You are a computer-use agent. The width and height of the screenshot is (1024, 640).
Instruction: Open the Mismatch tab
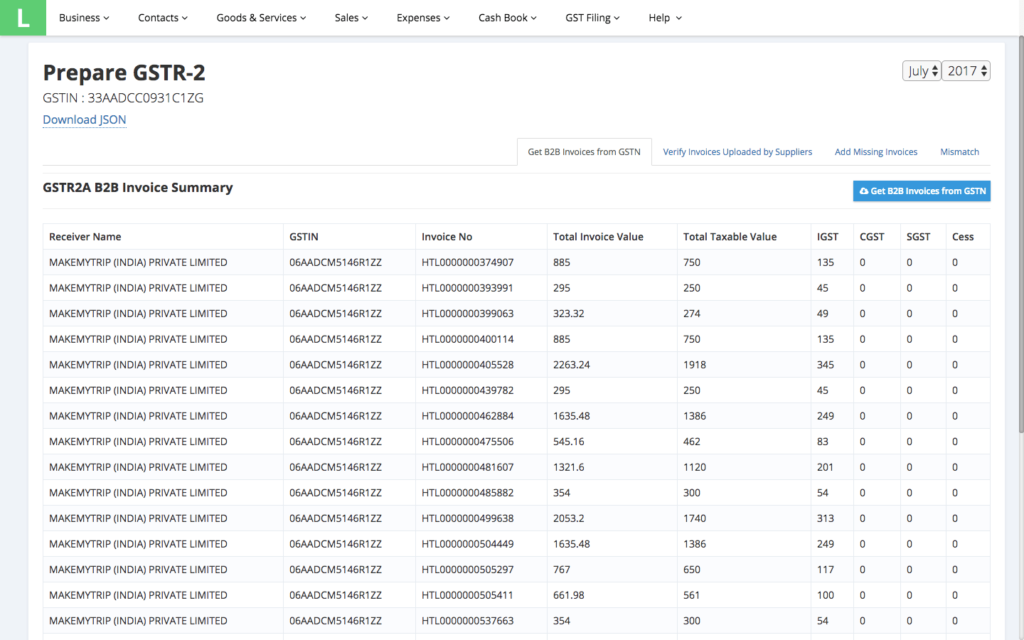[959, 152]
